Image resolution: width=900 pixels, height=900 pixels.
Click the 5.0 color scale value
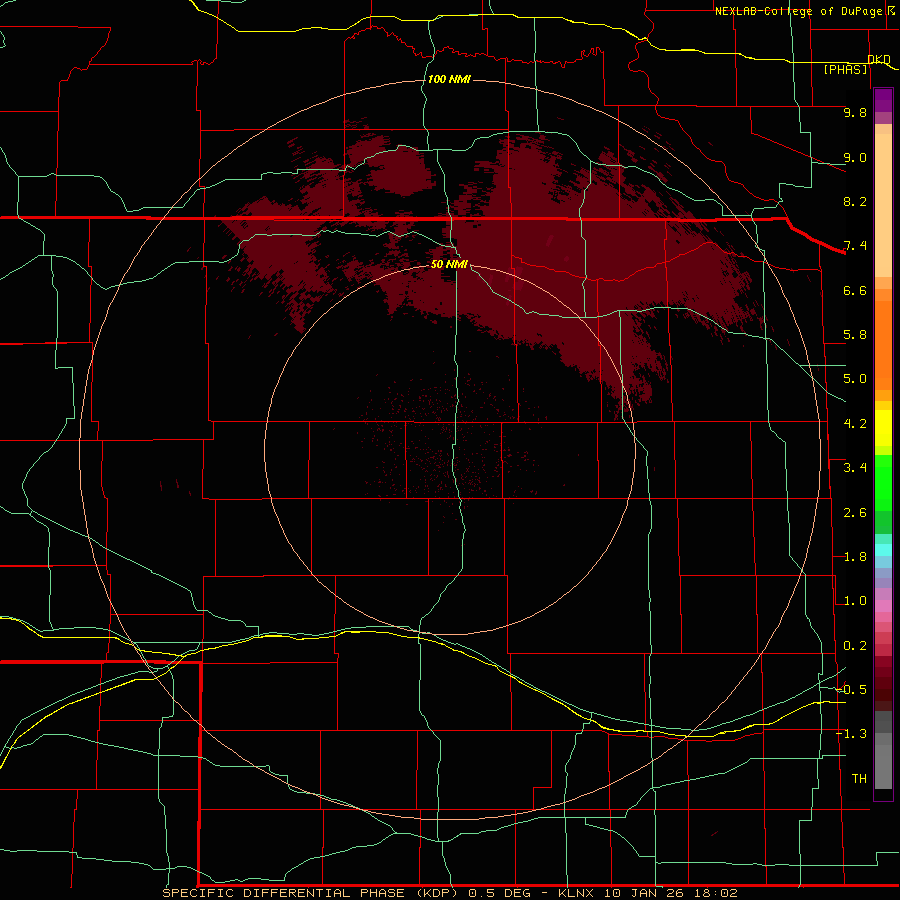coord(855,379)
